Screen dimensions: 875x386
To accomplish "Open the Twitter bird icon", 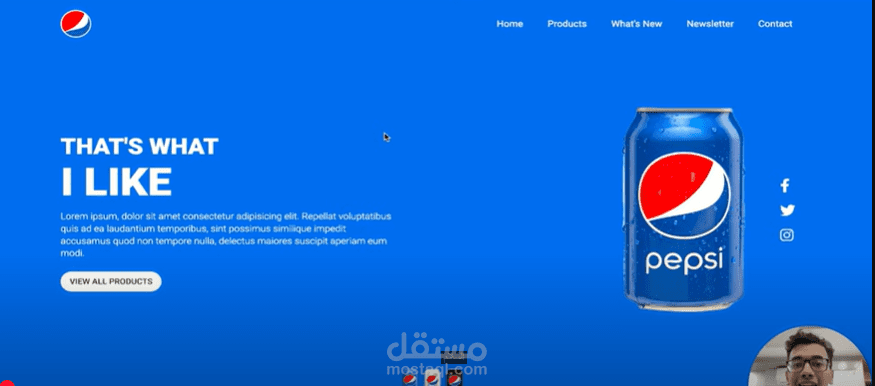I will point(787,210).
